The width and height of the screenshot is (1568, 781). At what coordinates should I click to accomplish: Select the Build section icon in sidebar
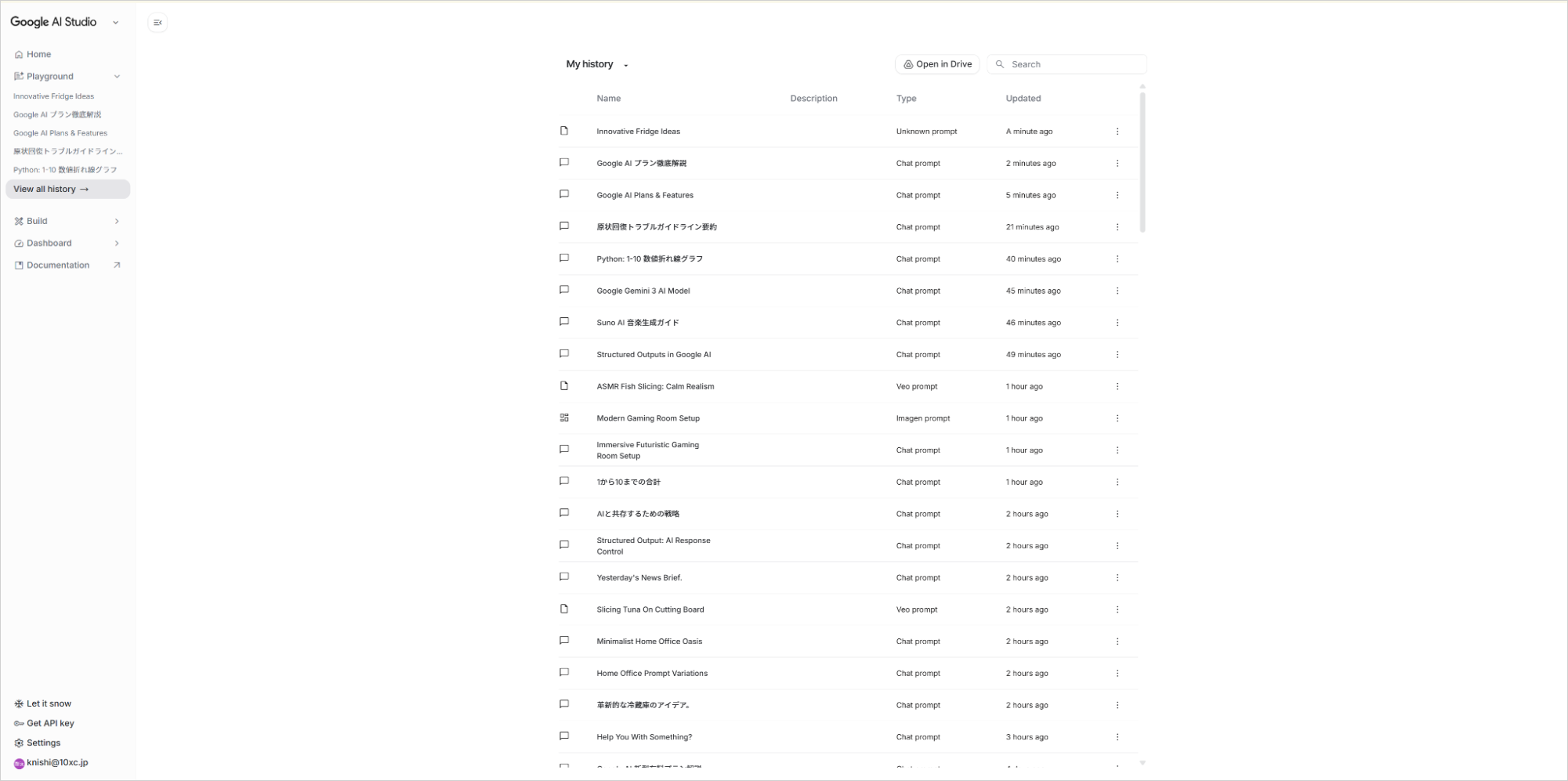click(18, 221)
